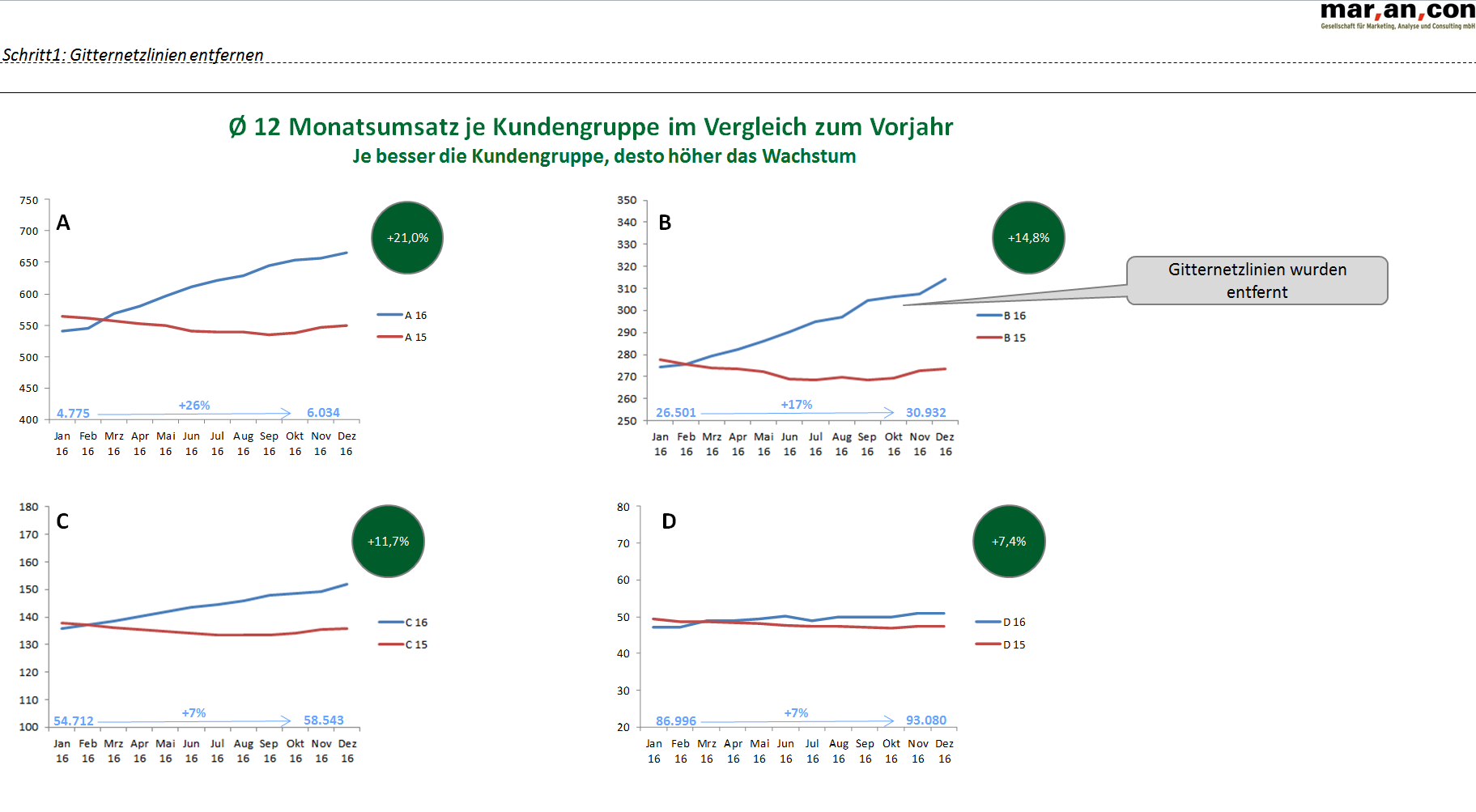This screenshot has height=812, width=1476.
Task: Click the +26% growth label in chart A
Action: click(194, 405)
